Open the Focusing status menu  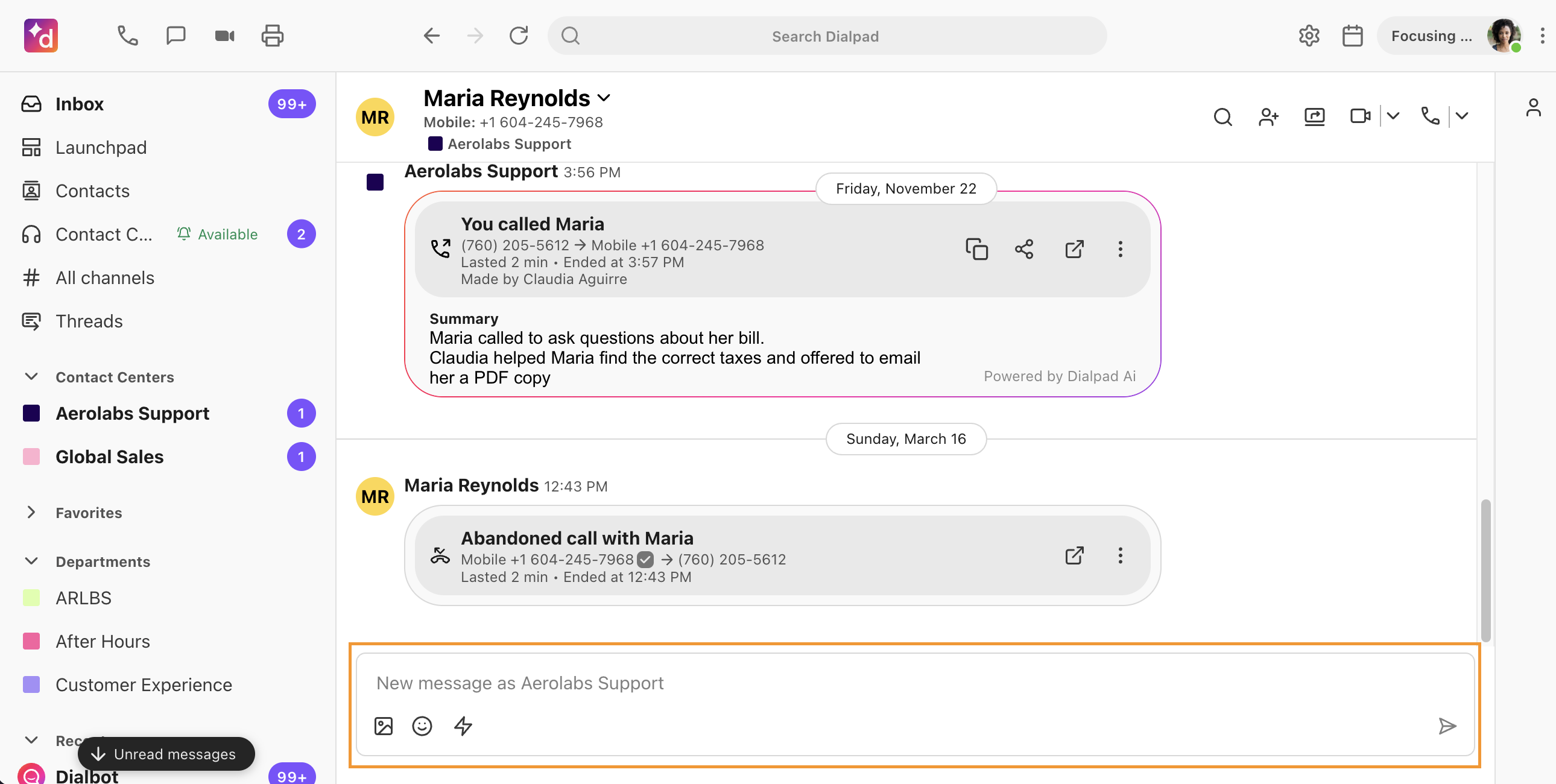click(x=1450, y=36)
